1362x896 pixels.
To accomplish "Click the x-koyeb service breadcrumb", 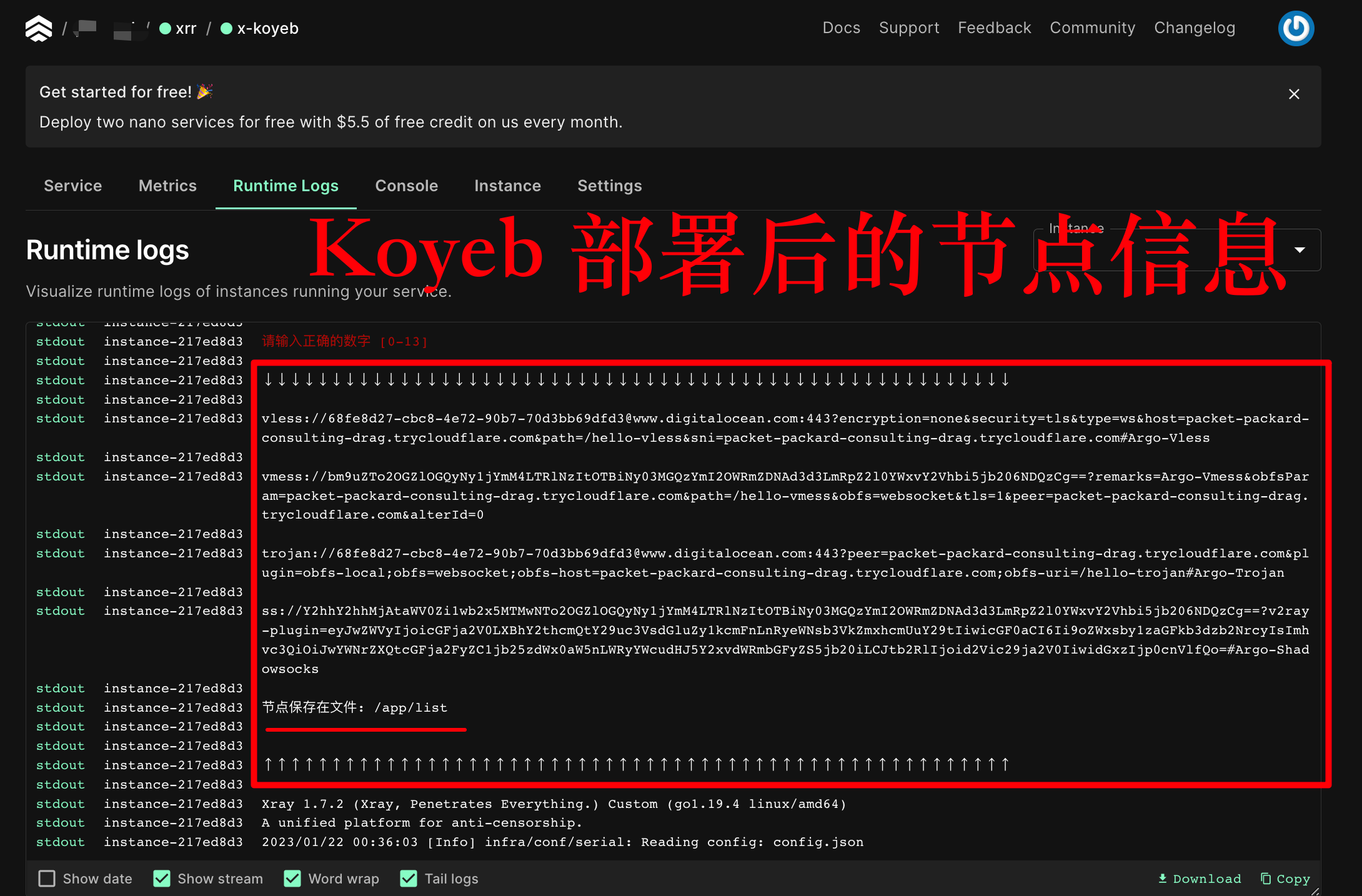I will (260, 28).
